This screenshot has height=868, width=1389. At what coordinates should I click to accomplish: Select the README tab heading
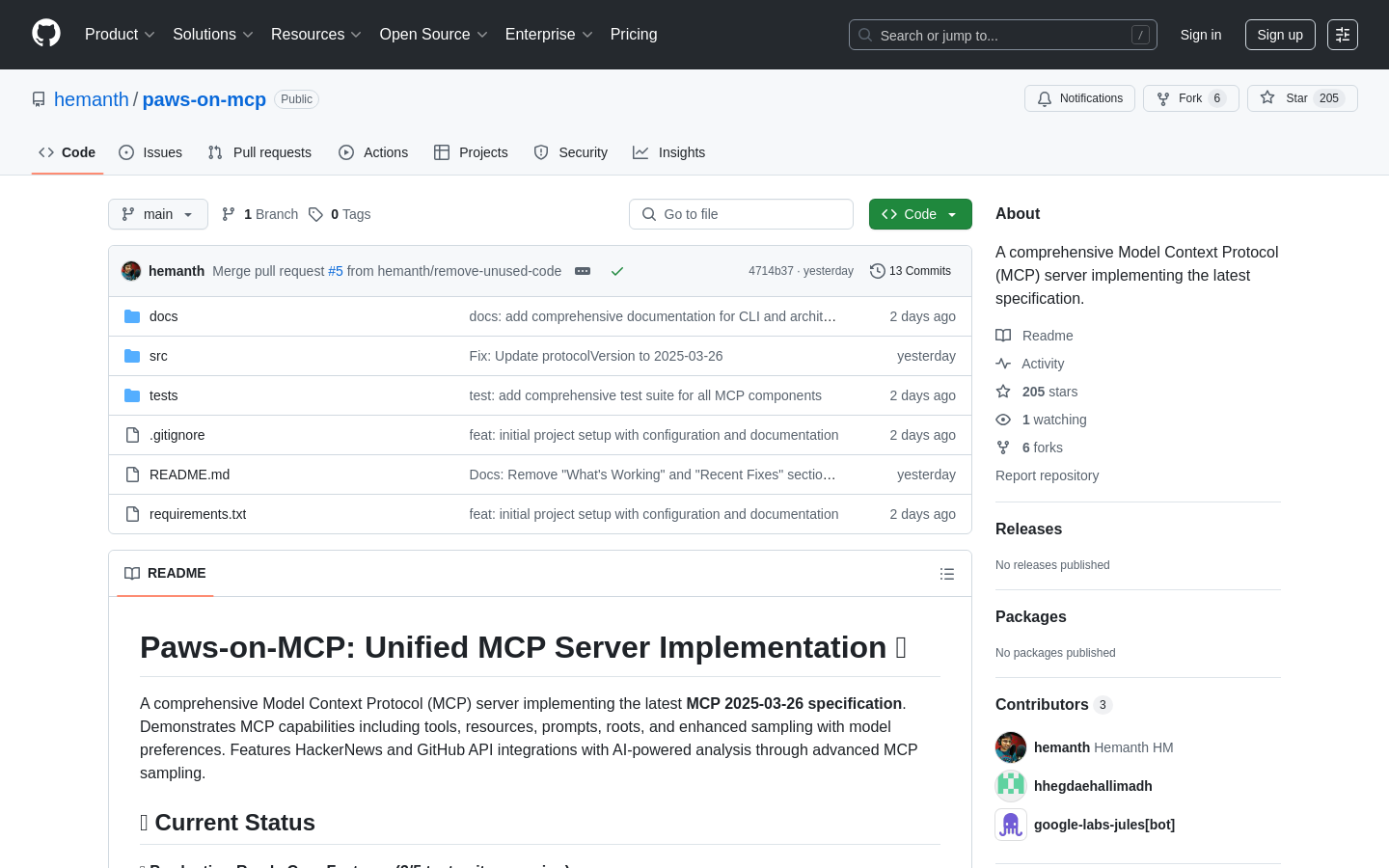[165, 573]
